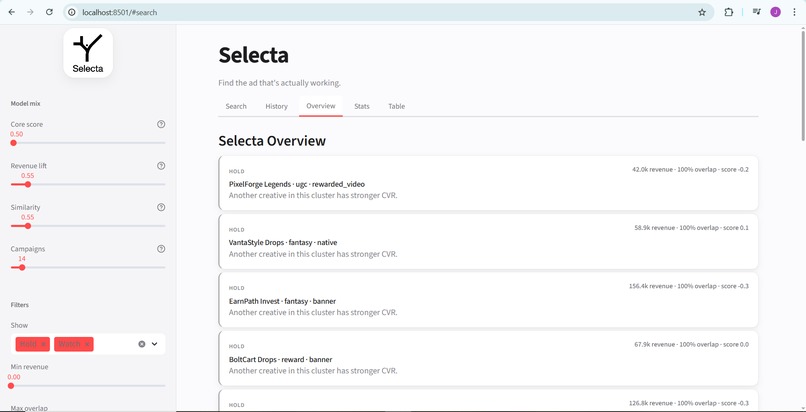
Task: Open the media controls icon
Action: click(756, 12)
